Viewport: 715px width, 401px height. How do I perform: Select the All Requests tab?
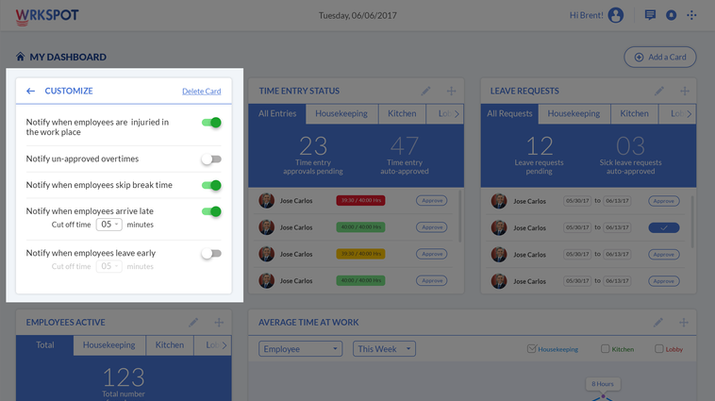click(509, 114)
